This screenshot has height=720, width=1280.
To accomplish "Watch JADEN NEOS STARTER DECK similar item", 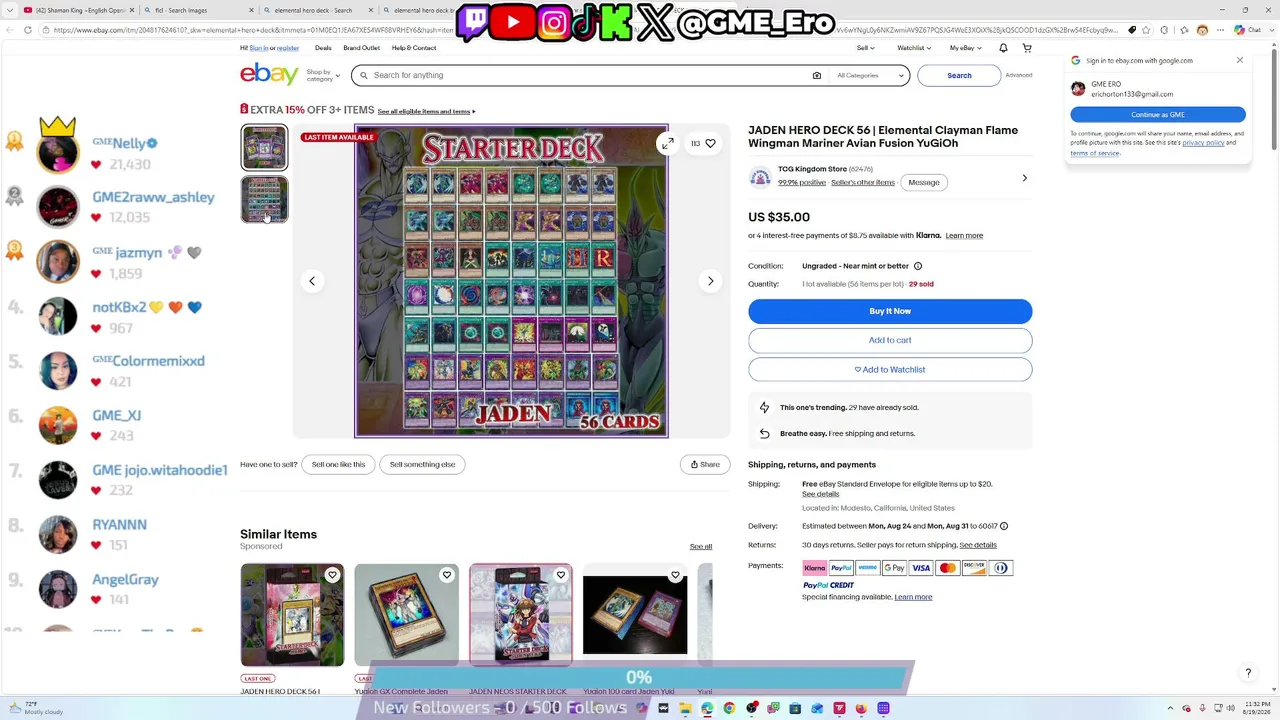I will click(x=561, y=575).
